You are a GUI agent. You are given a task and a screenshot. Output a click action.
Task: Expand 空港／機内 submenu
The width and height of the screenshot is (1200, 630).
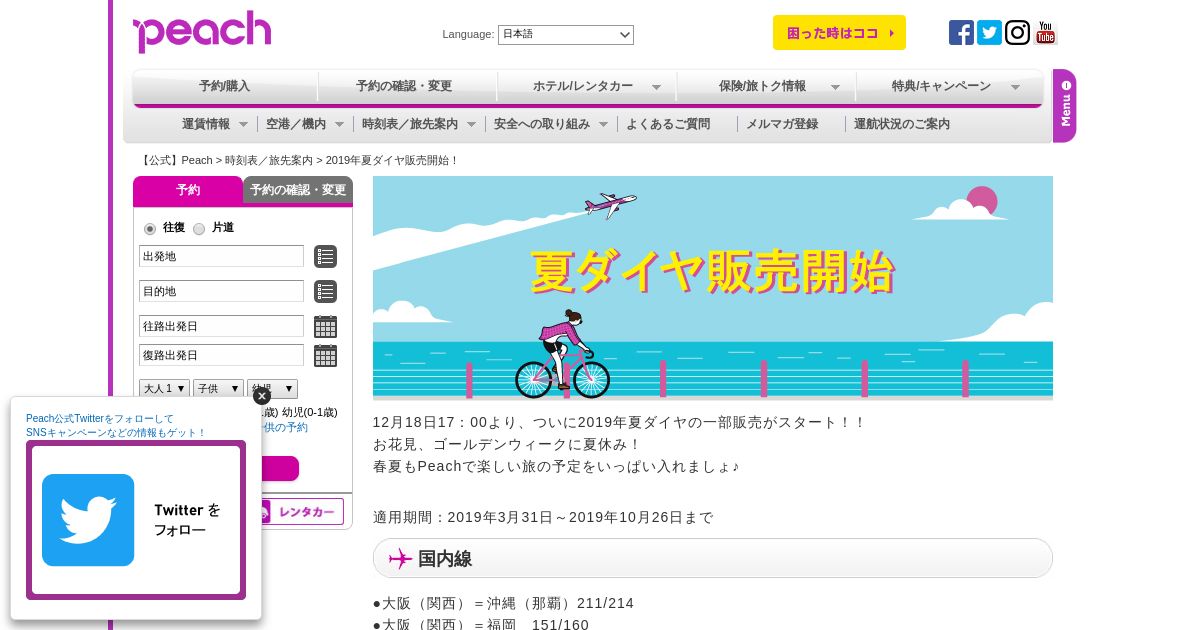coord(305,124)
